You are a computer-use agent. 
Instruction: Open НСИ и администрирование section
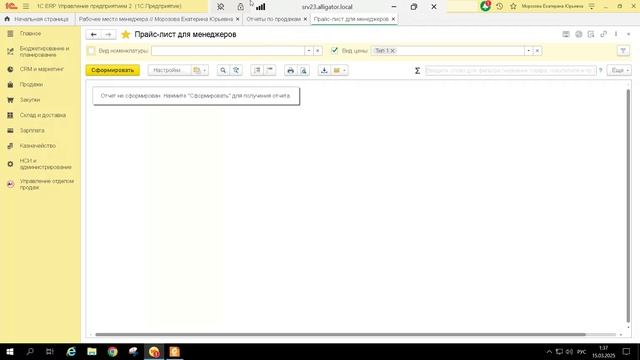tap(45, 164)
